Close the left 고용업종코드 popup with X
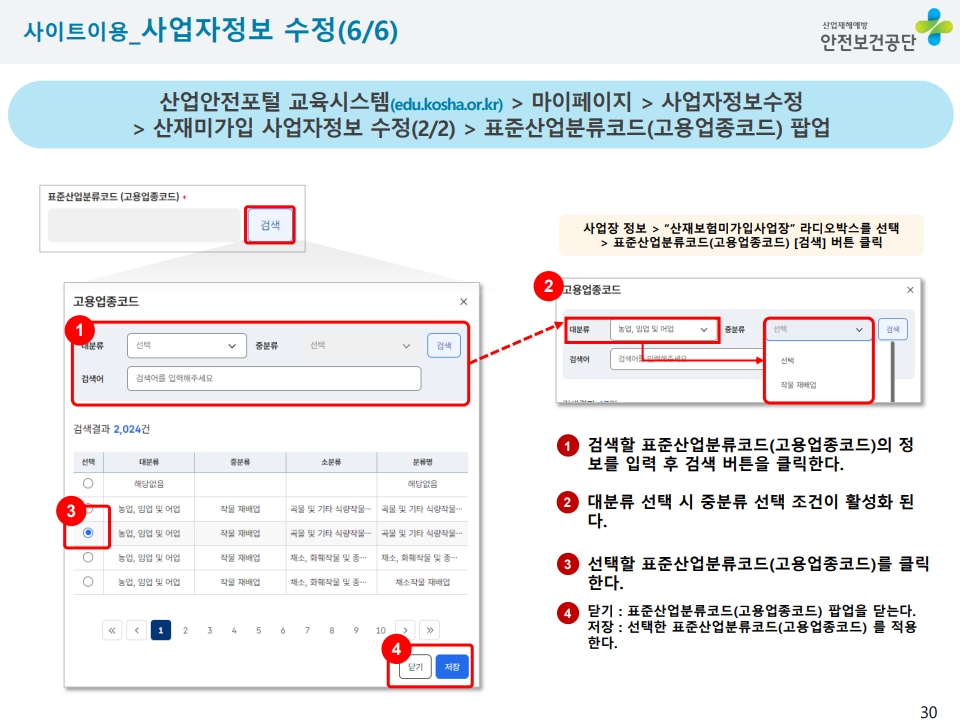 click(x=463, y=301)
